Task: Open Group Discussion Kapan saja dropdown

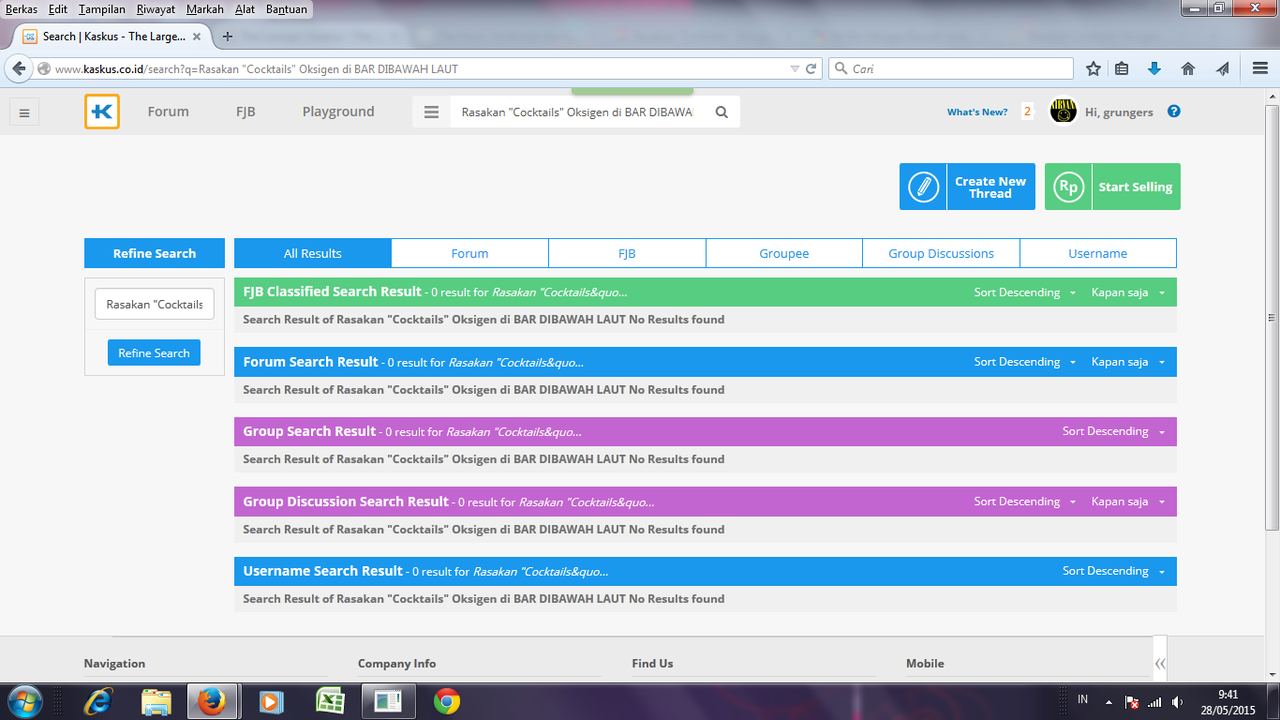Action: pos(1128,502)
